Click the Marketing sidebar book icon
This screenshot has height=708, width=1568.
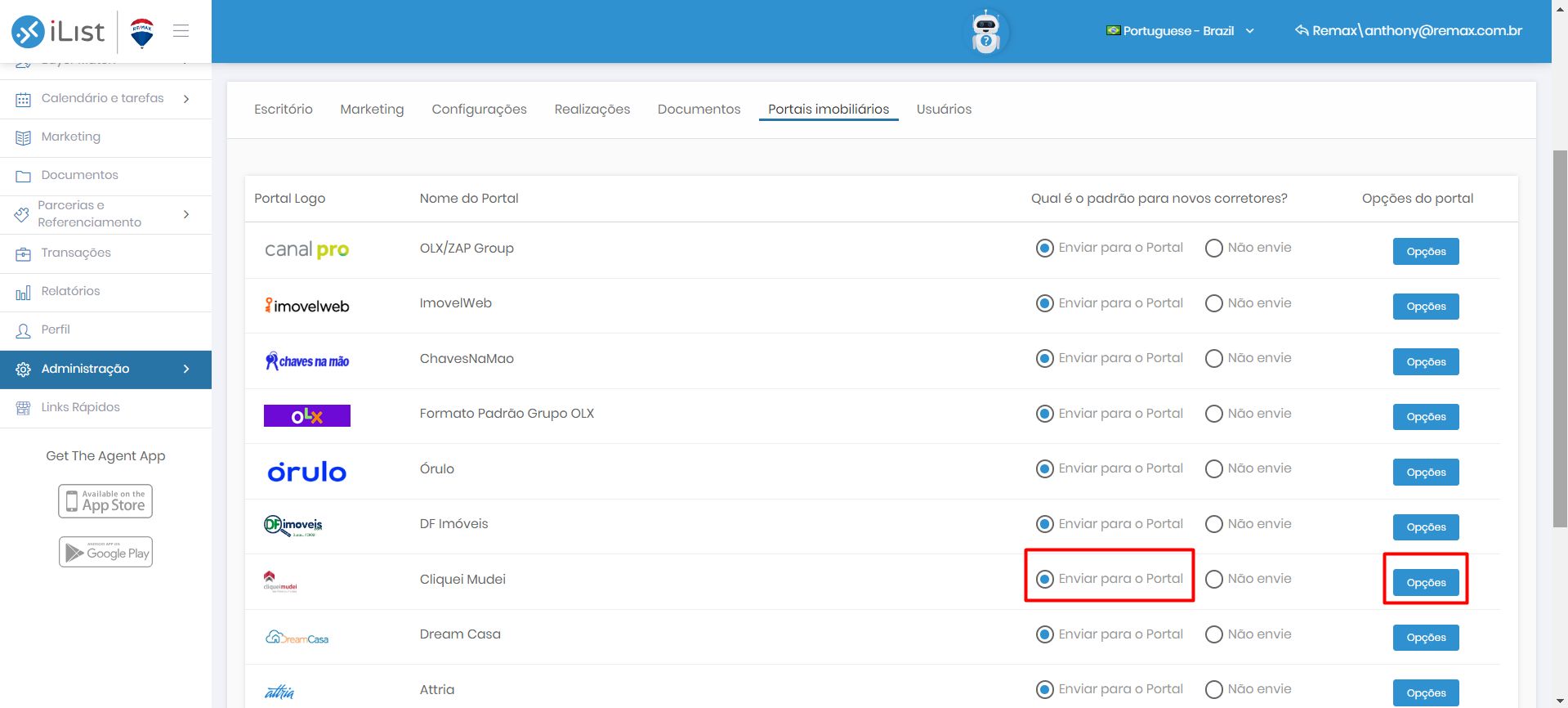pyautogui.click(x=23, y=137)
